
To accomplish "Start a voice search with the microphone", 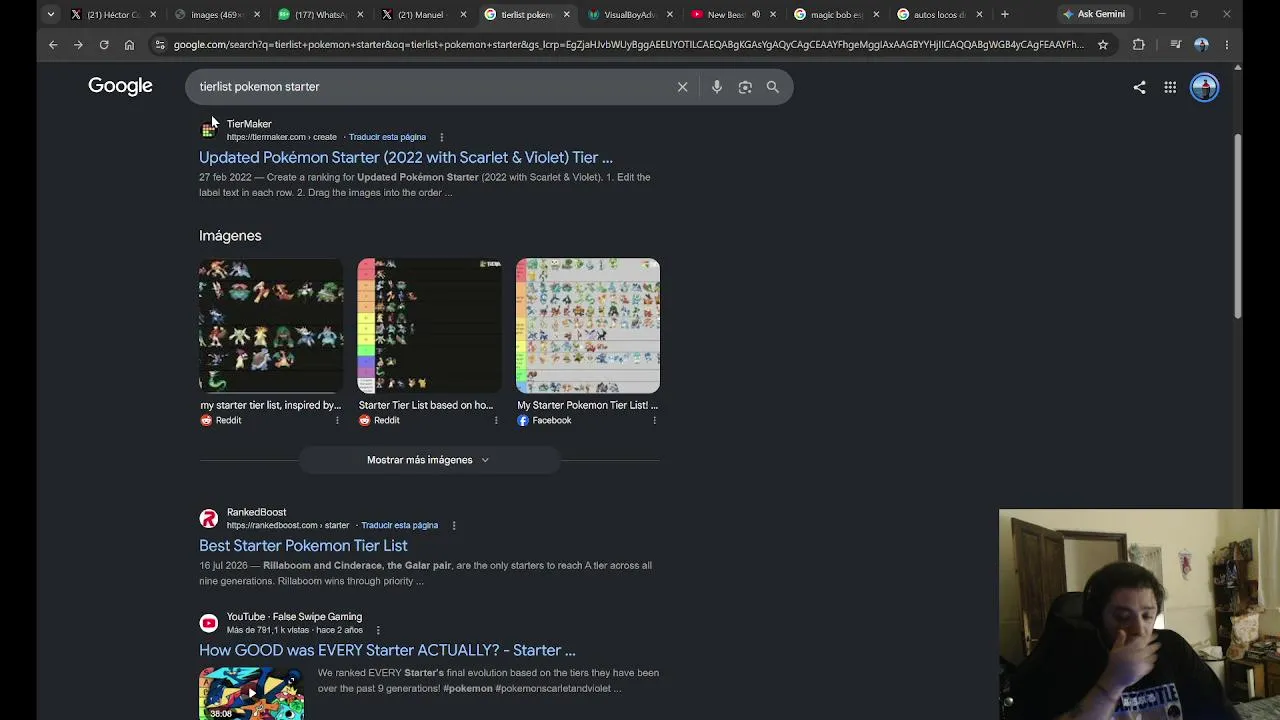I will tap(717, 87).
